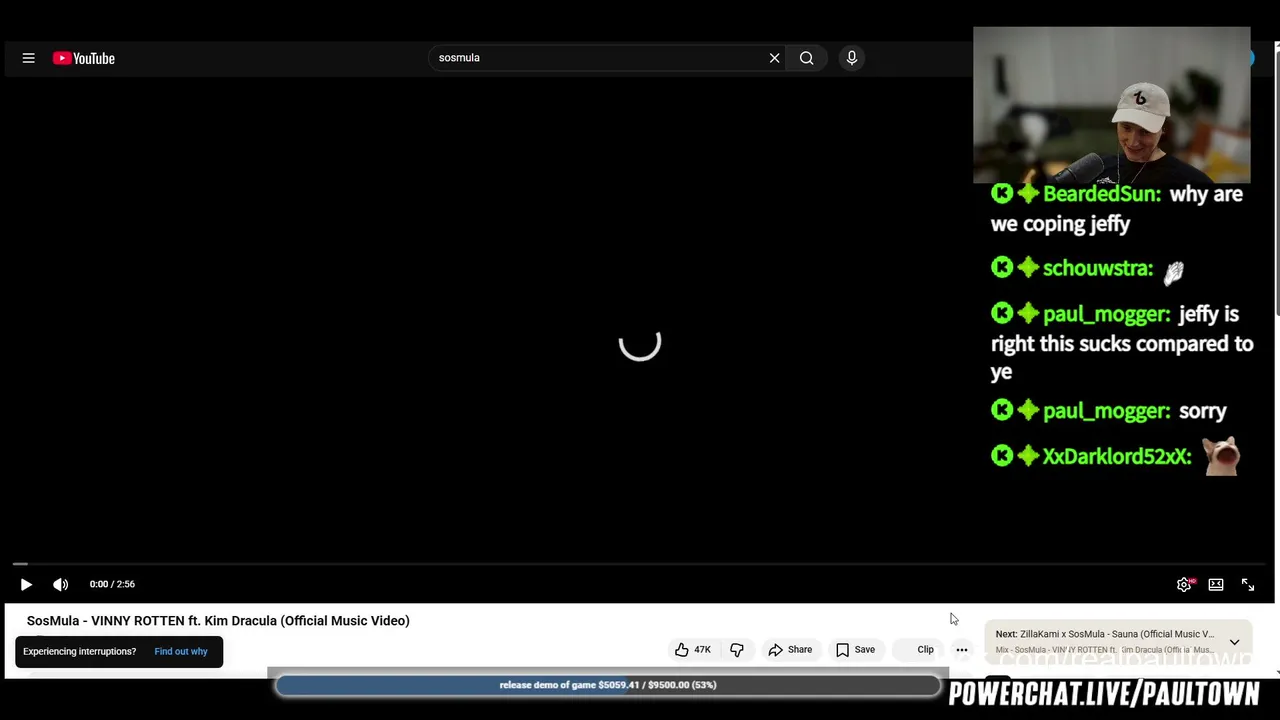The width and height of the screenshot is (1280, 720).
Task: Clear the sosmula search text
Action: [774, 58]
